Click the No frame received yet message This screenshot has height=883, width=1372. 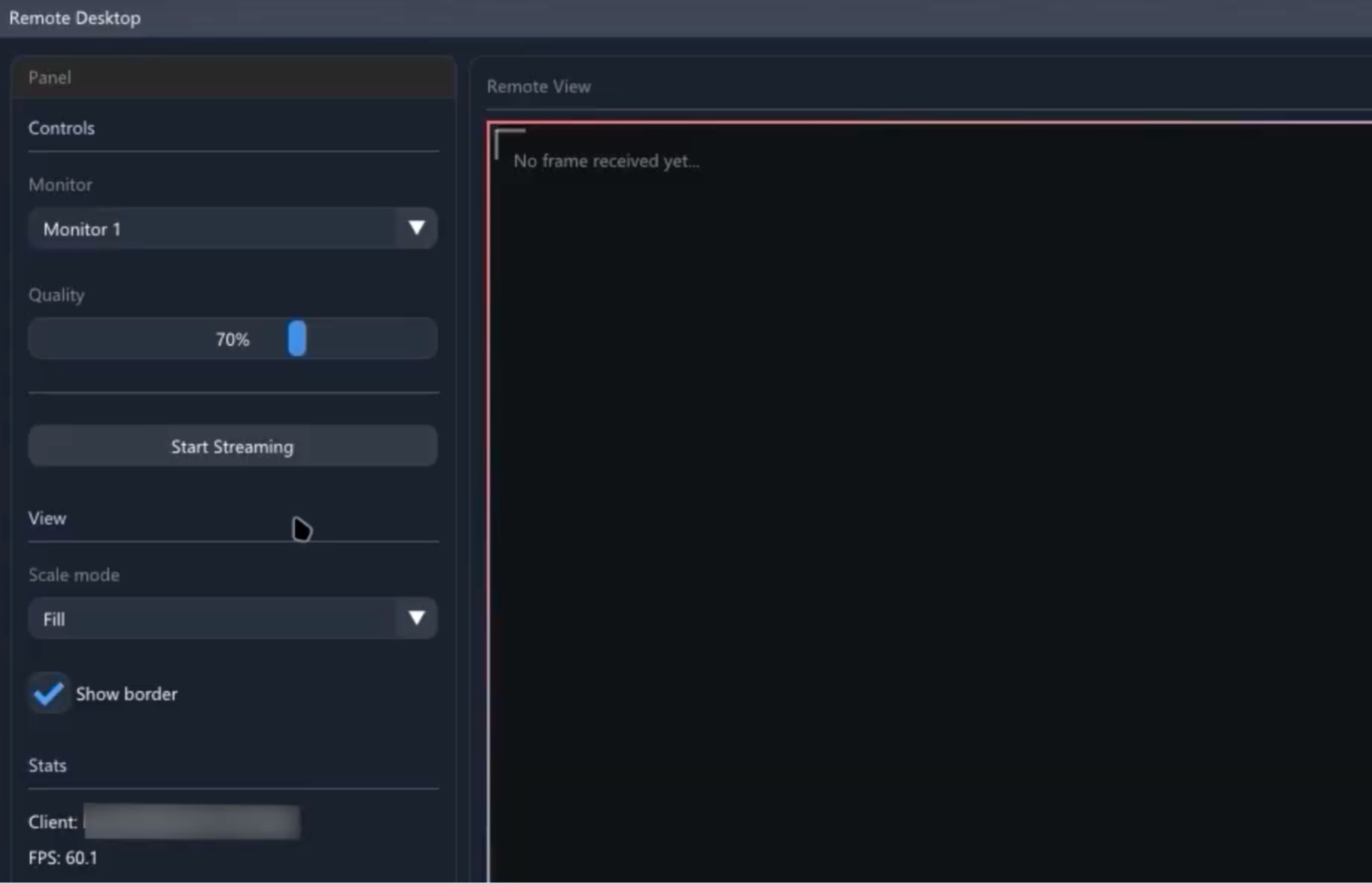pyautogui.click(x=606, y=161)
